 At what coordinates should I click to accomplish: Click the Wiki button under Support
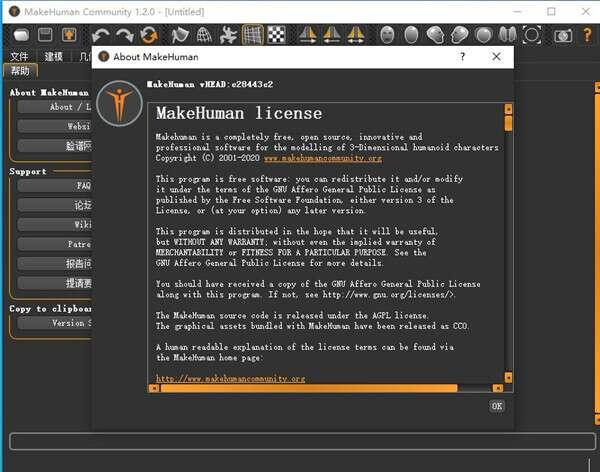[60, 225]
